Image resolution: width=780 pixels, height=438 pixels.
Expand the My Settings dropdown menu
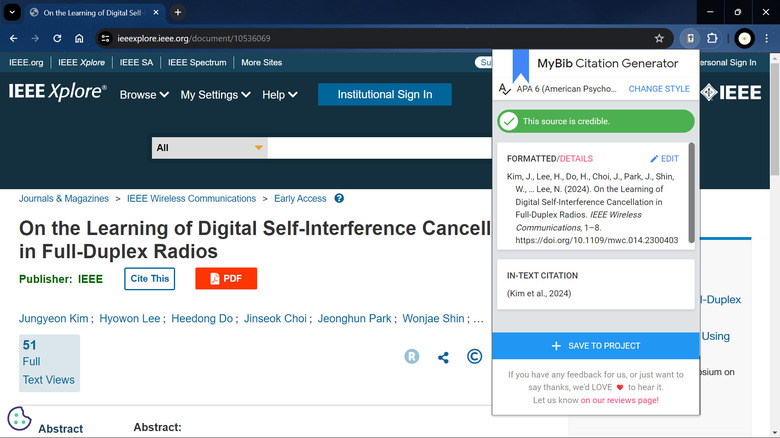[215, 95]
